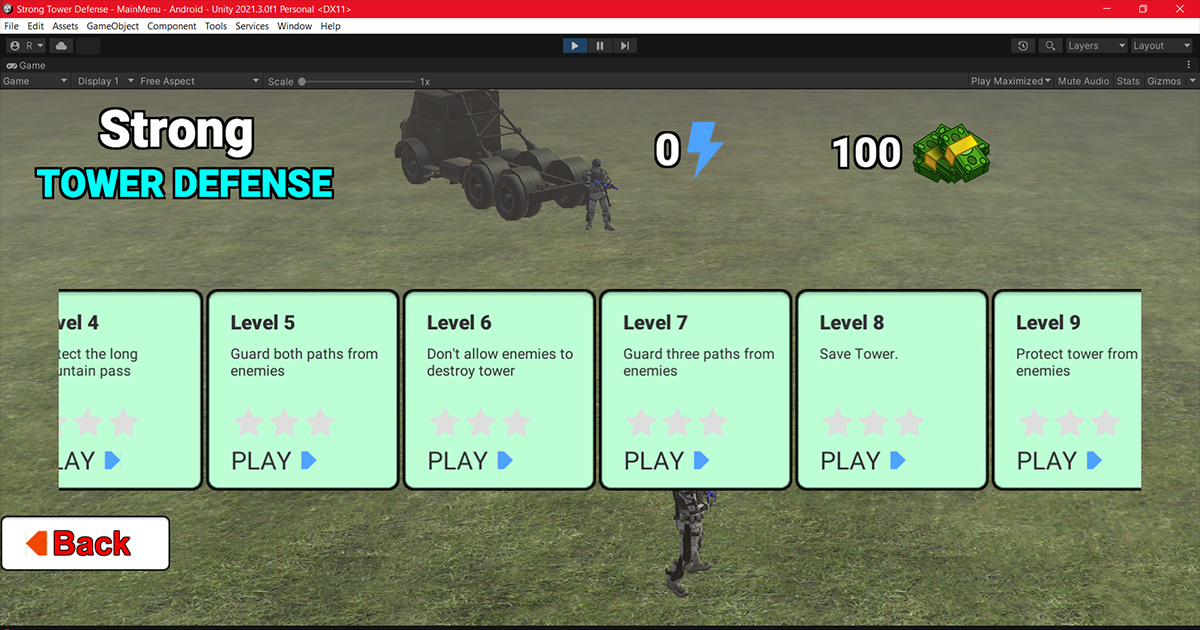Click PLAY on Level 7 card
The width and height of the screenshot is (1200, 630).
[667, 461]
